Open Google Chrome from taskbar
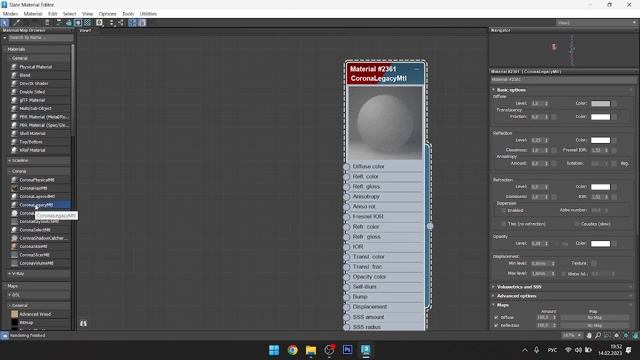 pyautogui.click(x=292, y=350)
